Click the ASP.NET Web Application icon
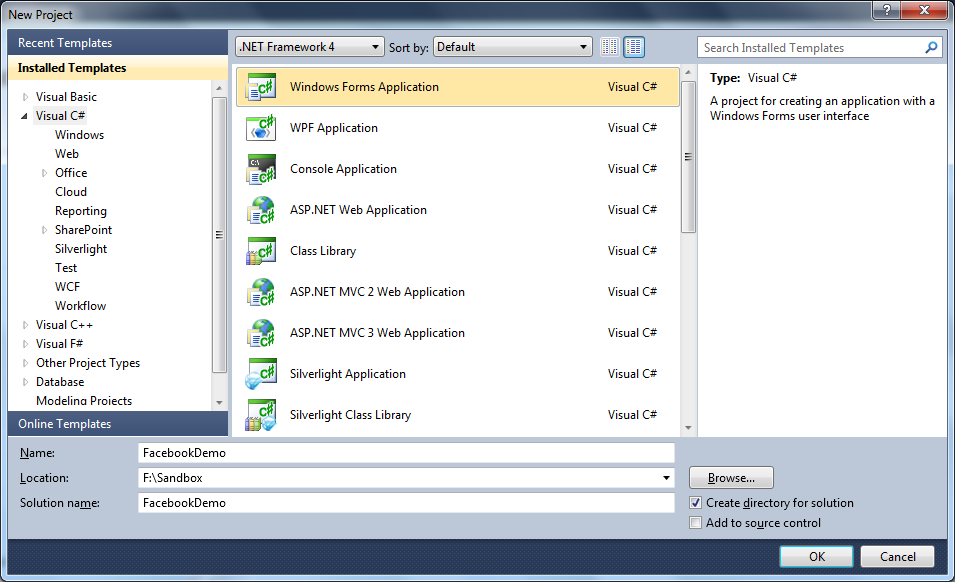The image size is (956, 582). [261, 210]
